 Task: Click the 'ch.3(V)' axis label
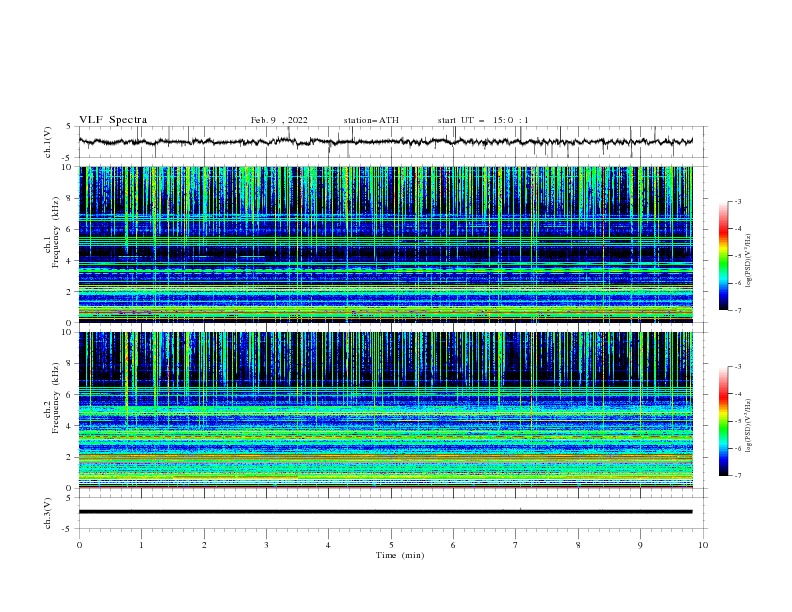click(48, 513)
